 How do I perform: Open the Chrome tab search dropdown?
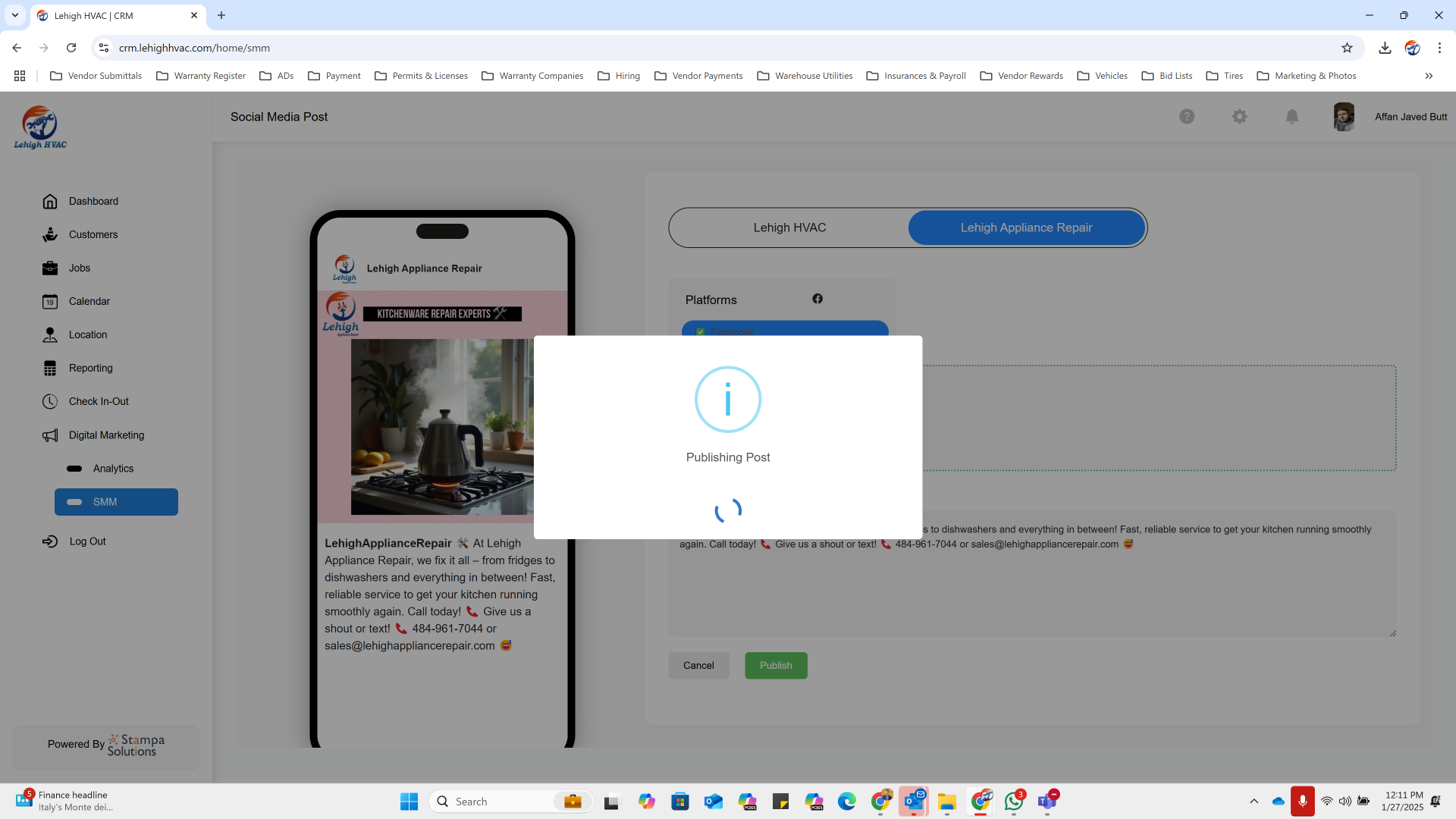tap(15, 15)
